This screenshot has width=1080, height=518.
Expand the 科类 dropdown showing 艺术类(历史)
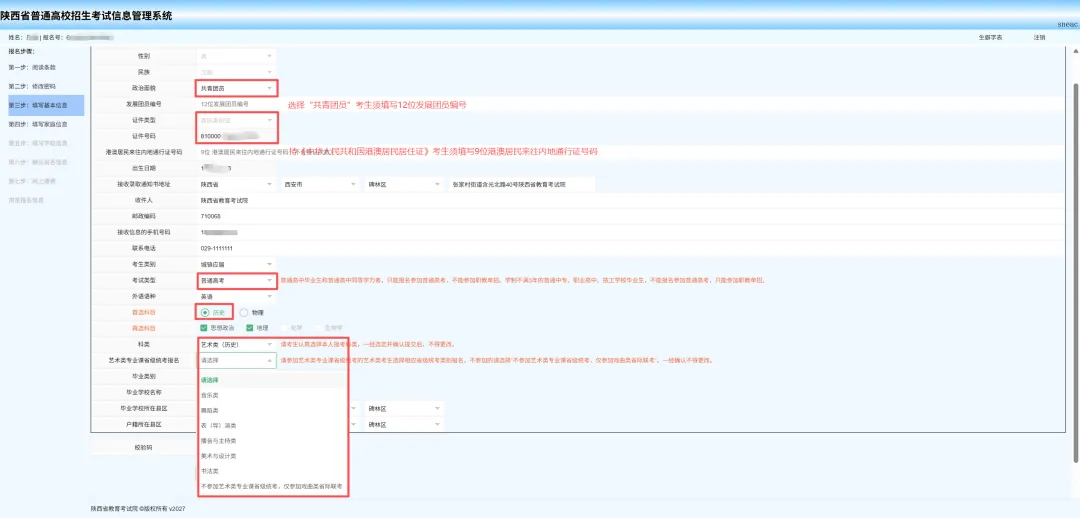[236, 344]
